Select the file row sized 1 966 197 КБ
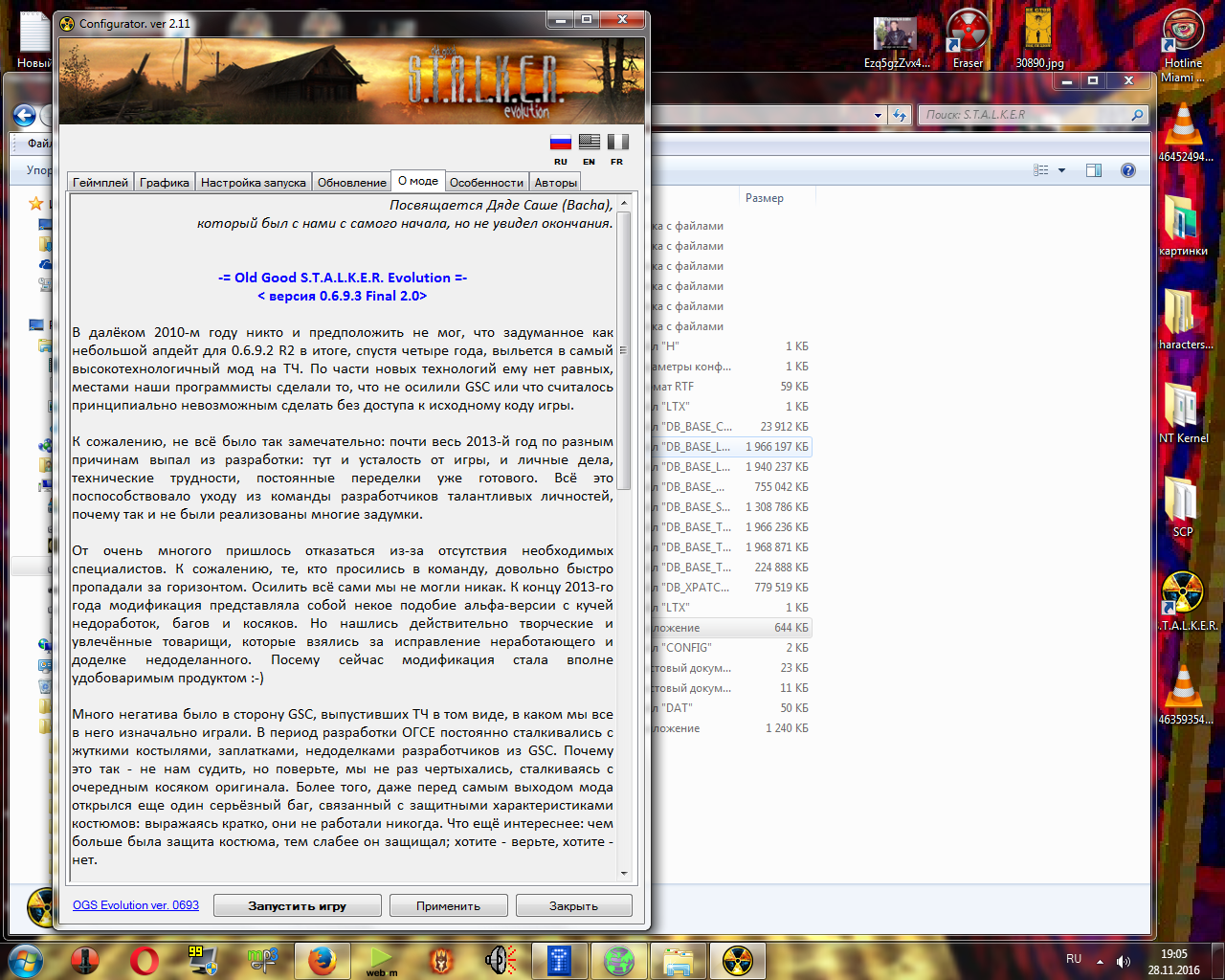The width and height of the screenshot is (1225, 980). (x=730, y=447)
